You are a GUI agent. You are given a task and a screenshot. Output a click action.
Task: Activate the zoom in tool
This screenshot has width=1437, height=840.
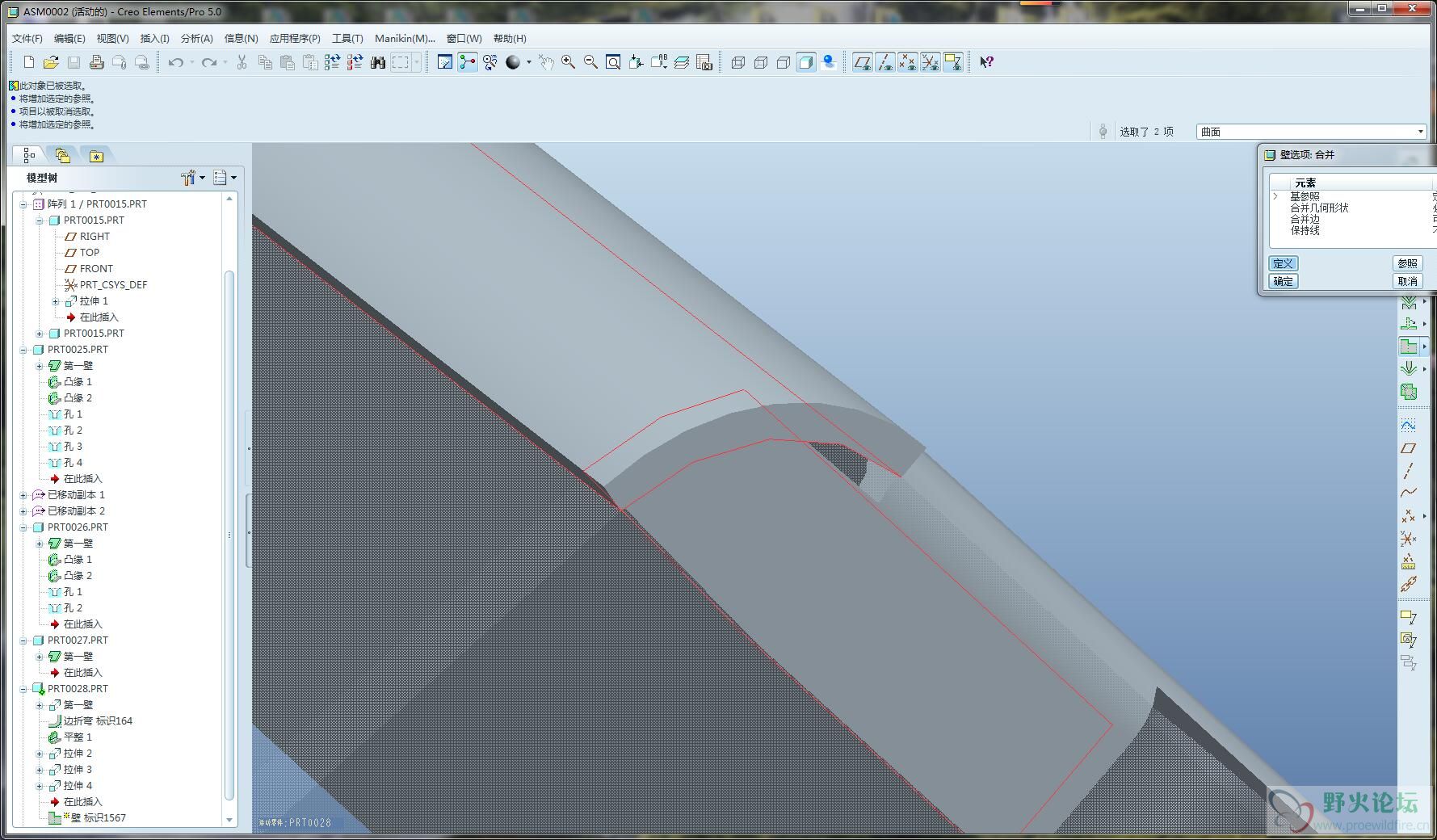coord(569,62)
